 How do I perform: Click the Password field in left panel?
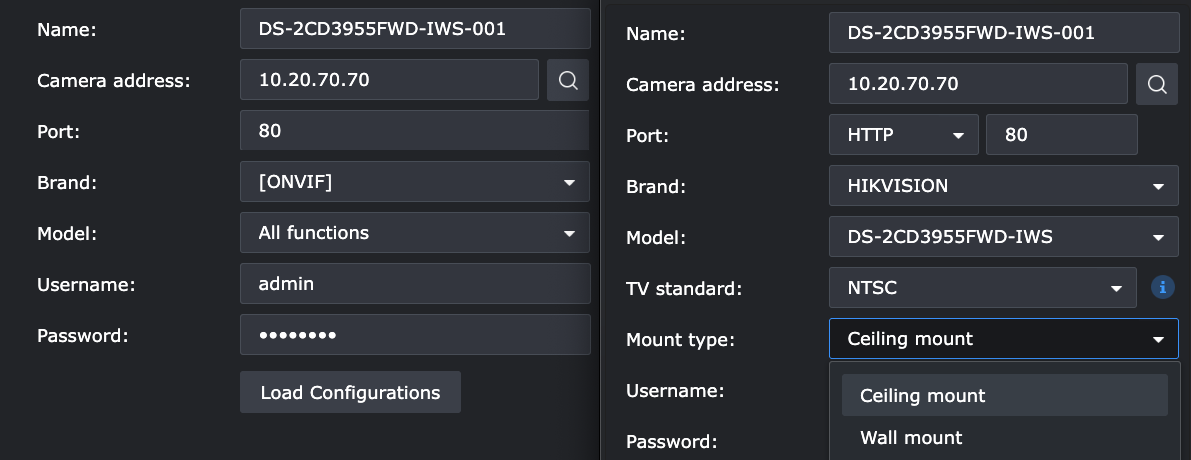(415, 335)
